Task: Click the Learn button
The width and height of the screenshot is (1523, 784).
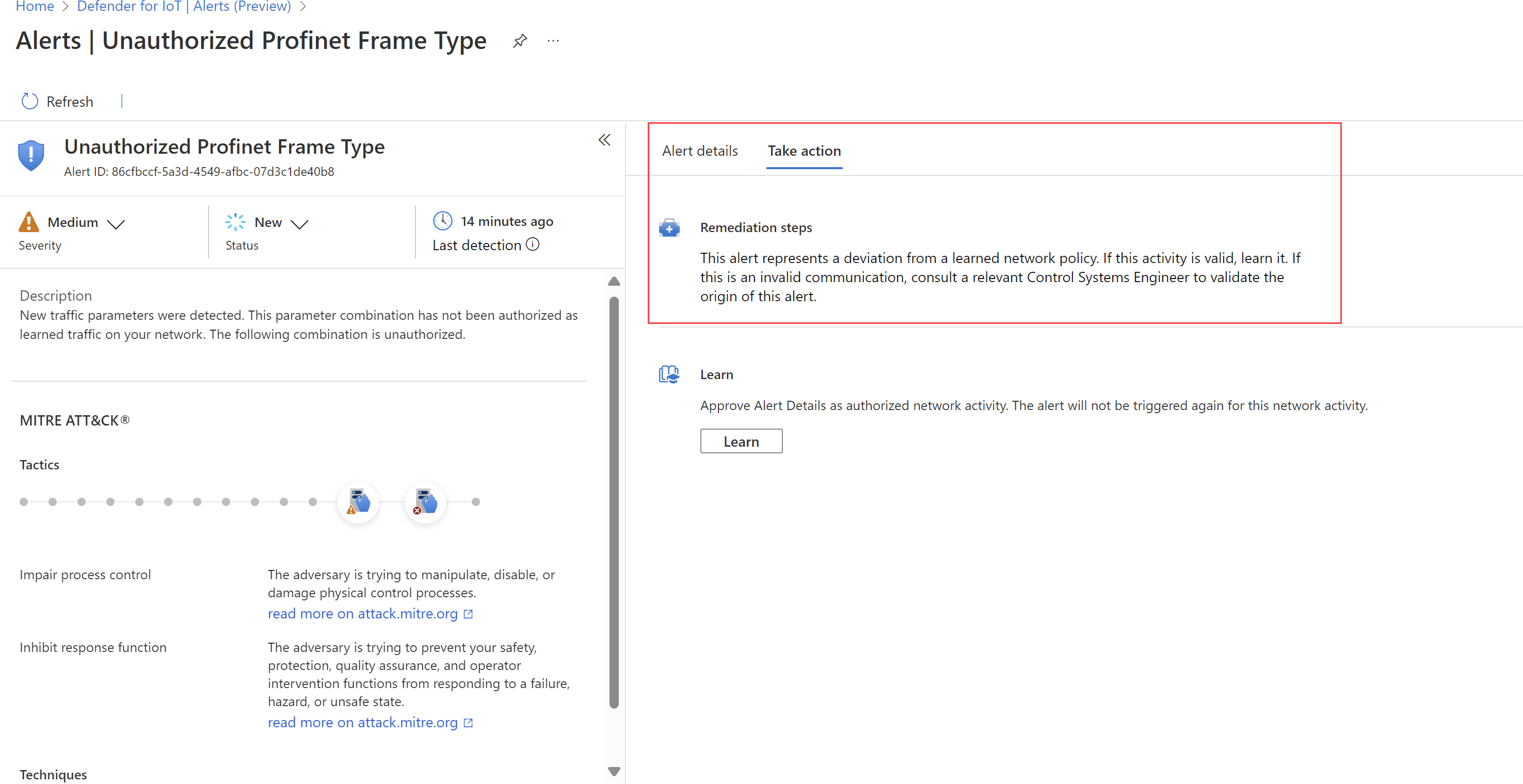Action: pyautogui.click(x=740, y=441)
